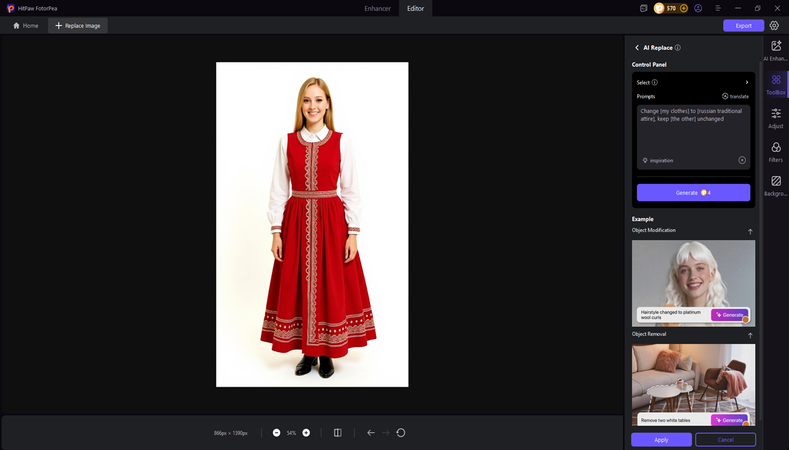Screen dimensions: 789x450
Task: Click the 54% zoom level value
Action: pyautogui.click(x=291, y=433)
